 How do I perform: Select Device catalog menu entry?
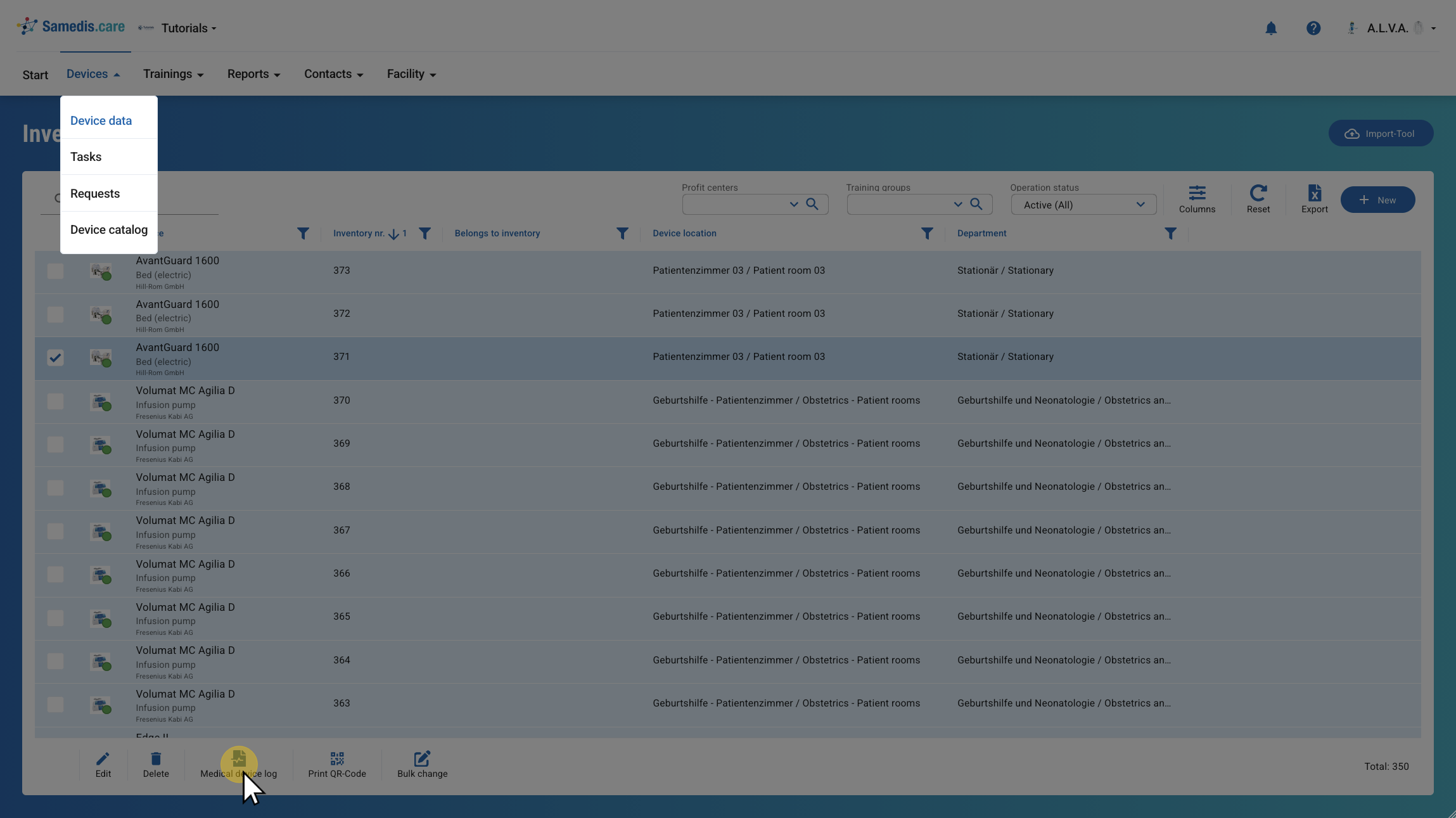pos(109,229)
